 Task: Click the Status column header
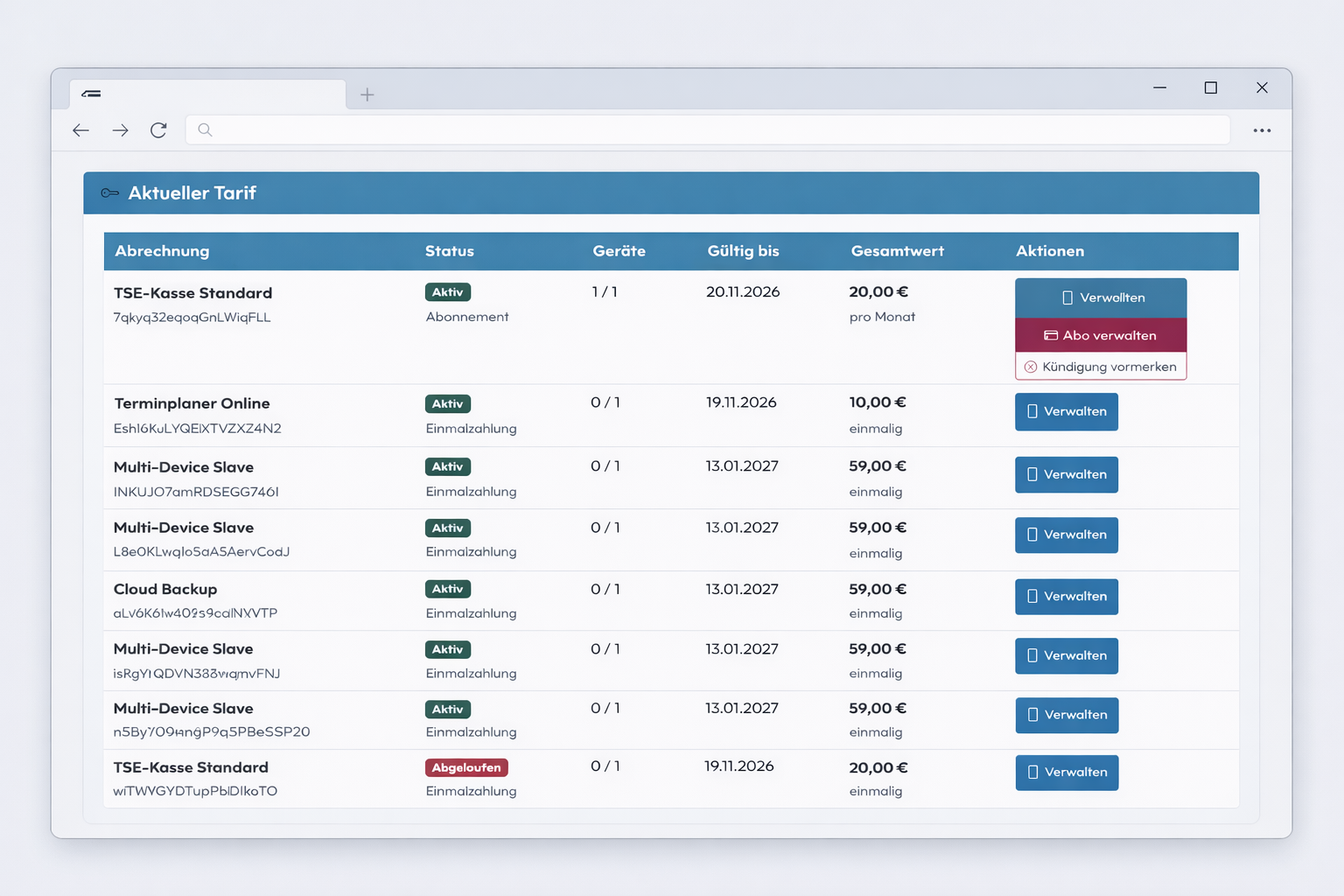click(x=449, y=251)
